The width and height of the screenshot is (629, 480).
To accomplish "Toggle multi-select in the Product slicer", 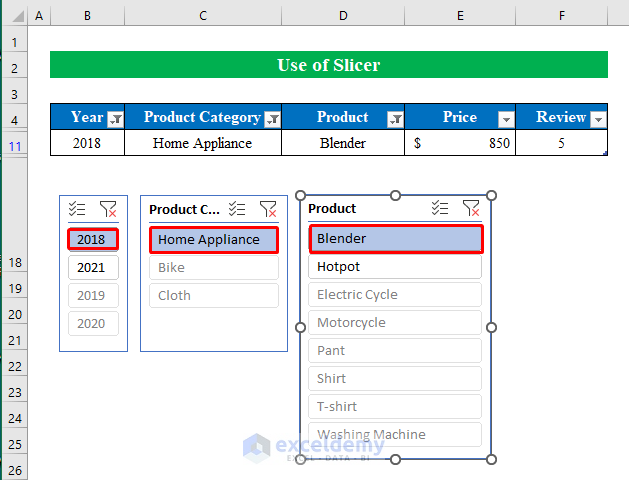I will 440,208.
